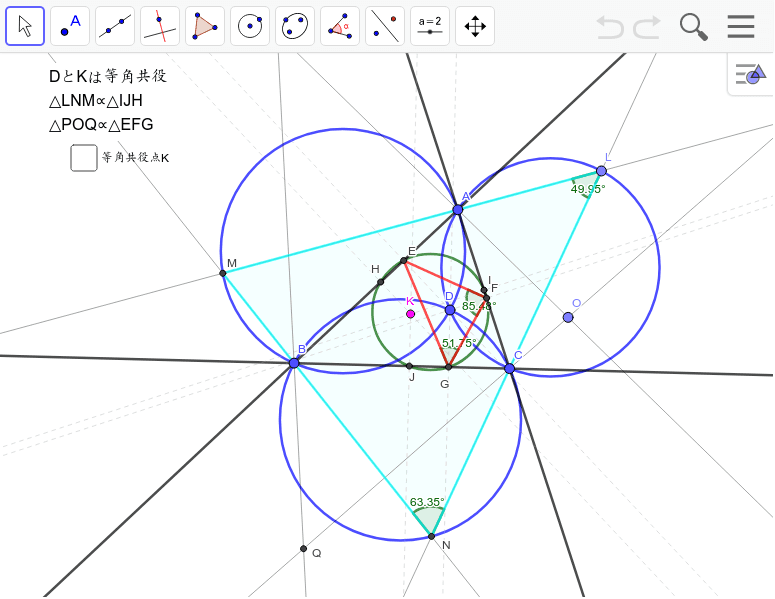Open the Style Bar toggle
Screen dimensions: 775x599
pos(750,75)
